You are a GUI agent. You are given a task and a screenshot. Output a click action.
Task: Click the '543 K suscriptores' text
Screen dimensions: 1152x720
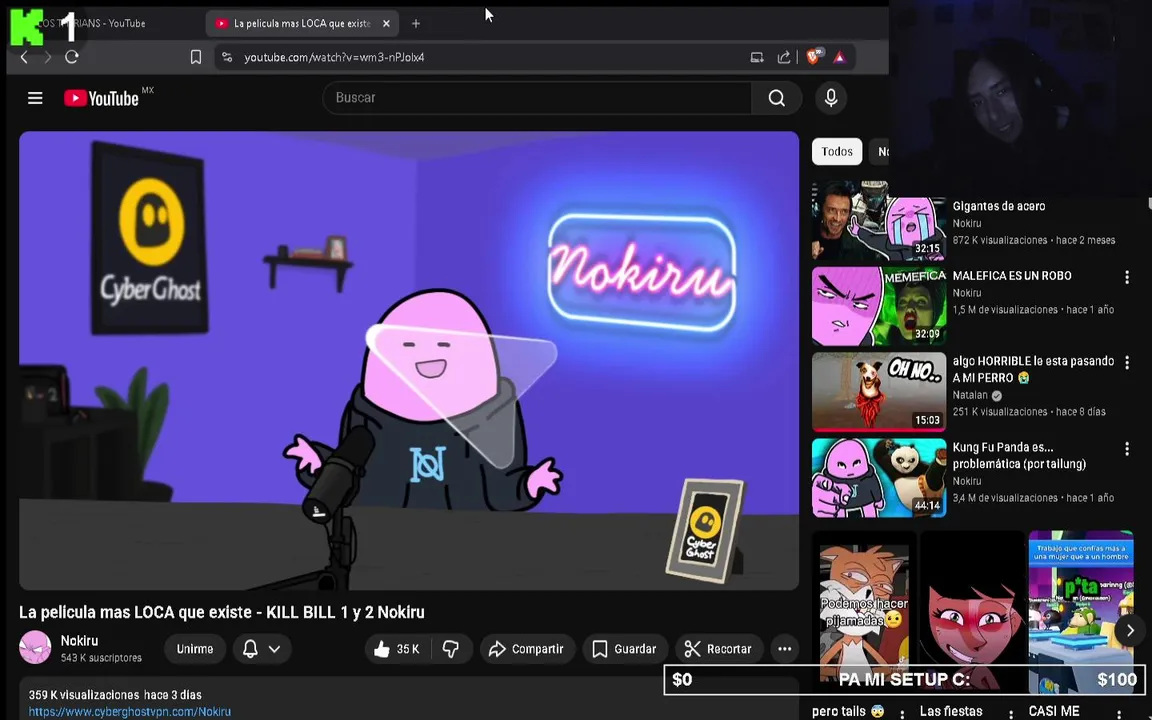[x=101, y=658]
